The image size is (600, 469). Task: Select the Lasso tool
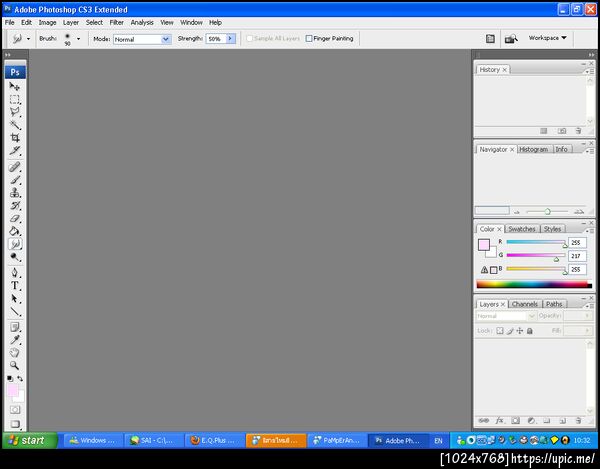click(15, 112)
